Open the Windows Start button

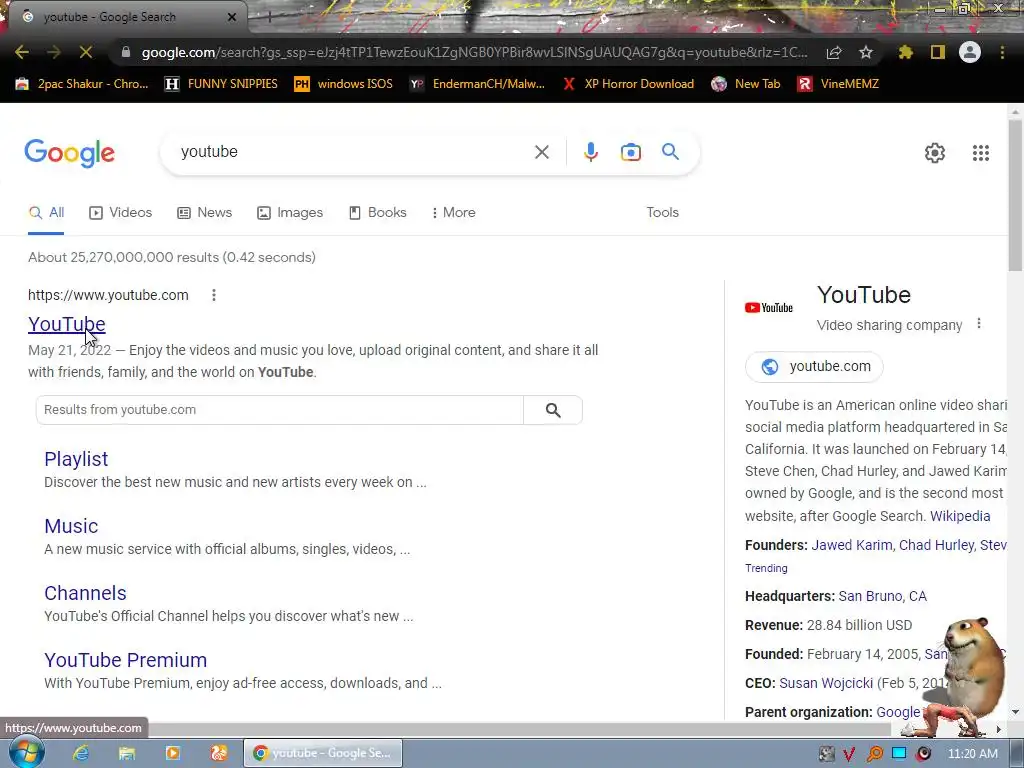(x=26, y=752)
